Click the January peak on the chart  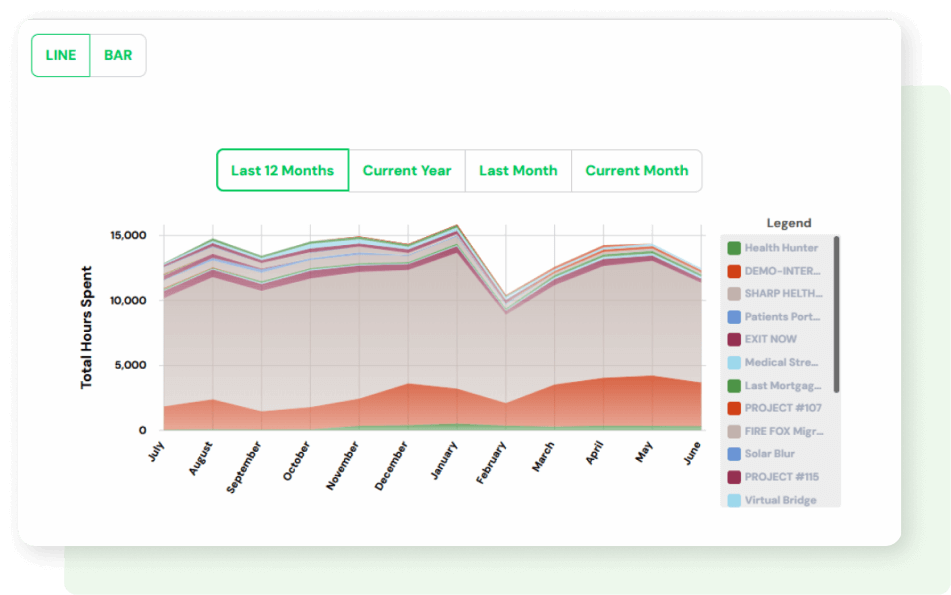[457, 226]
